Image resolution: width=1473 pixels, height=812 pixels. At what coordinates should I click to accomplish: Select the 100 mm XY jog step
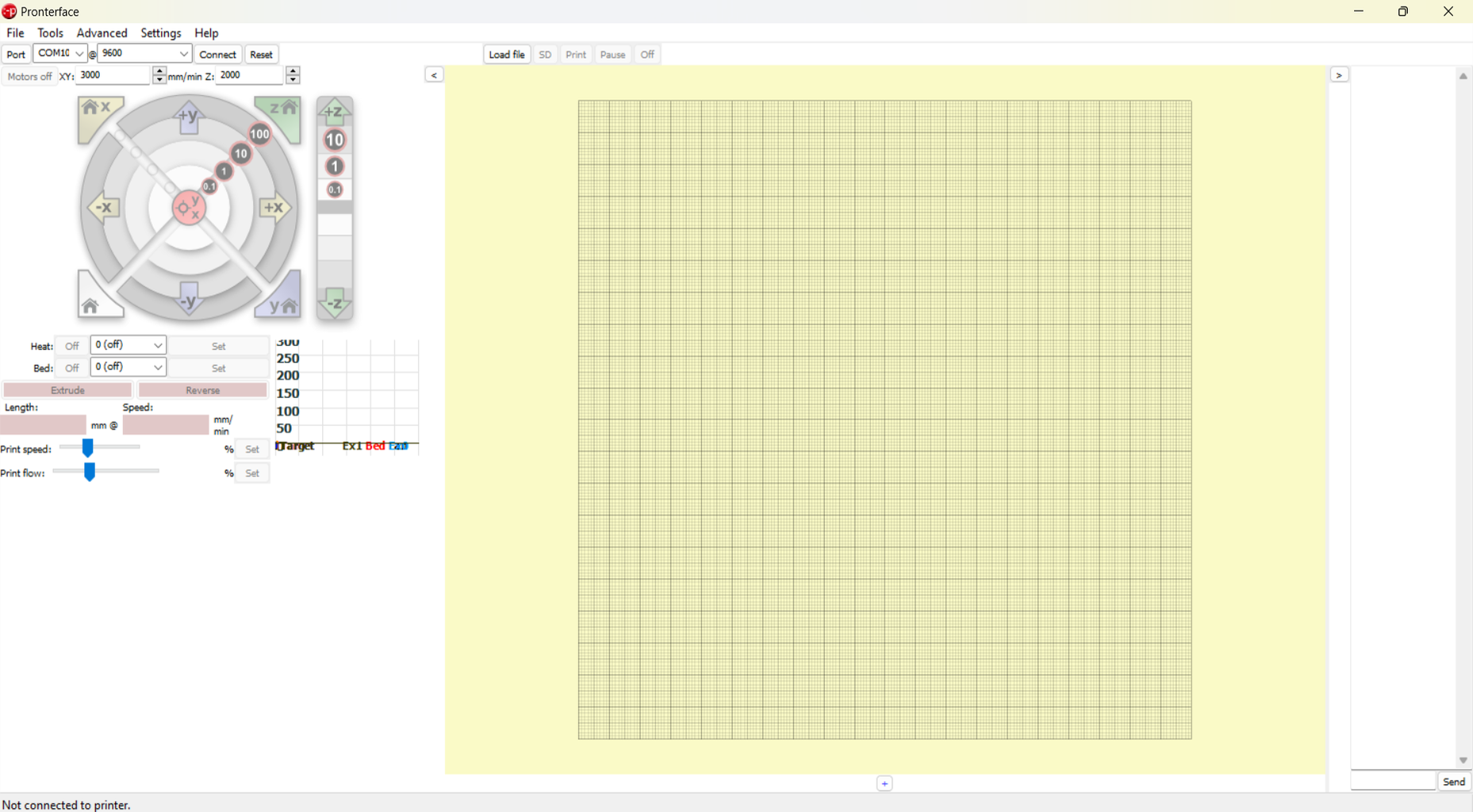259,134
